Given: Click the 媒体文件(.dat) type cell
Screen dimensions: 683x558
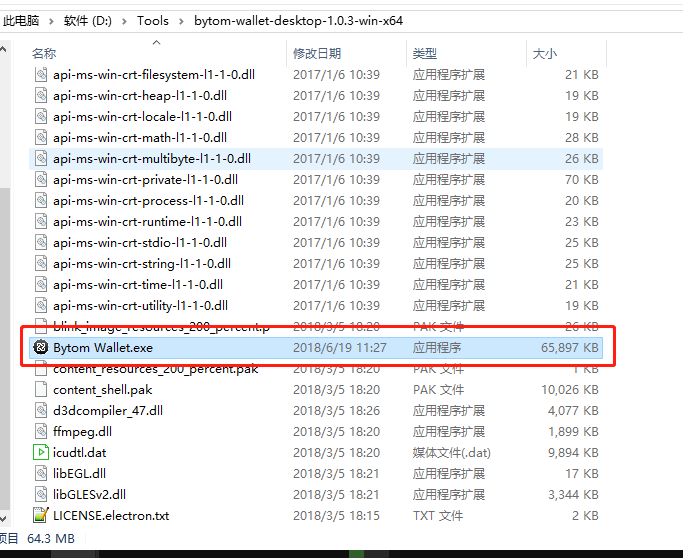Looking at the screenshot, I should [452, 452].
